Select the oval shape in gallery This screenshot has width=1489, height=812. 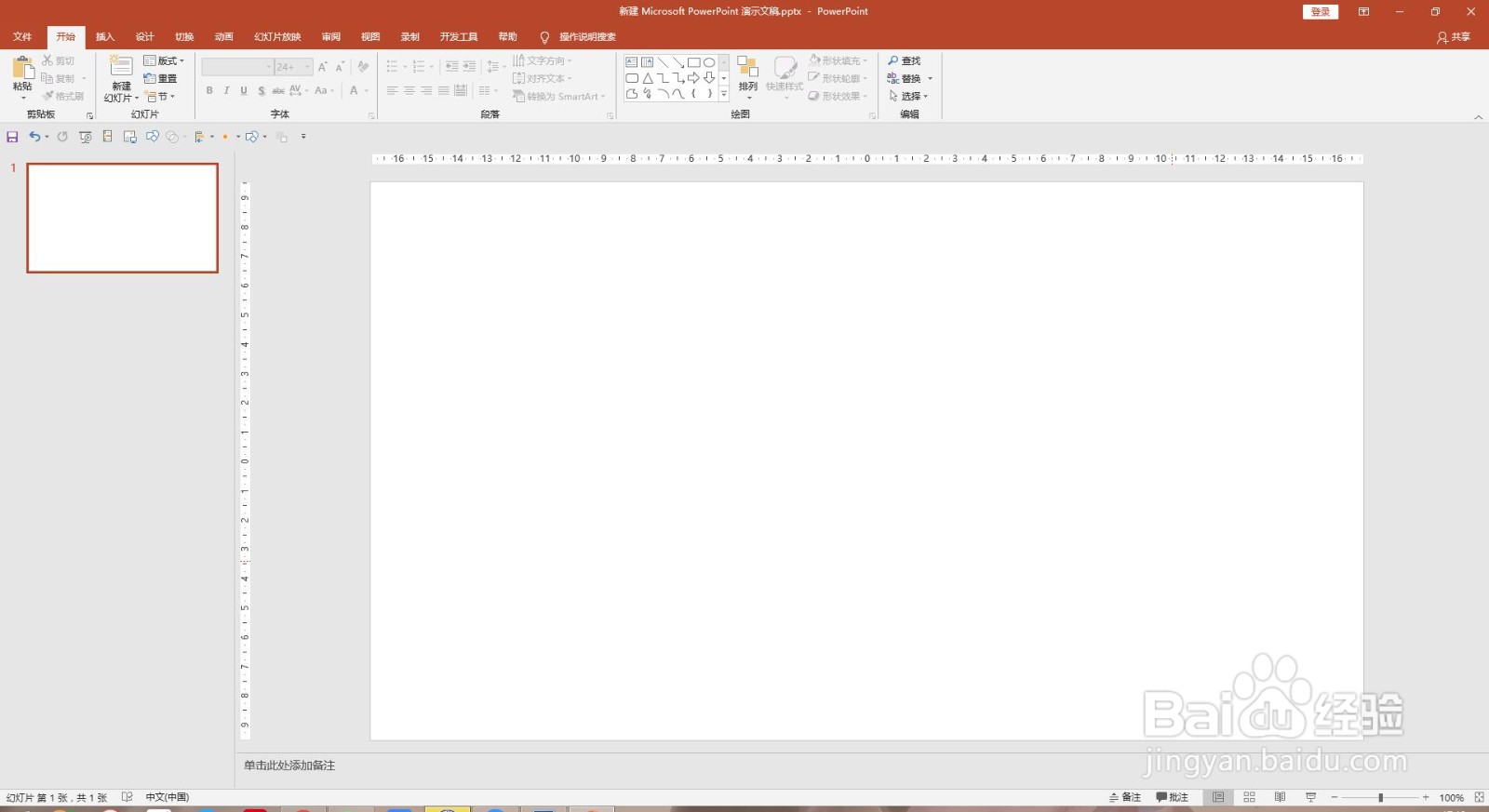[709, 62]
